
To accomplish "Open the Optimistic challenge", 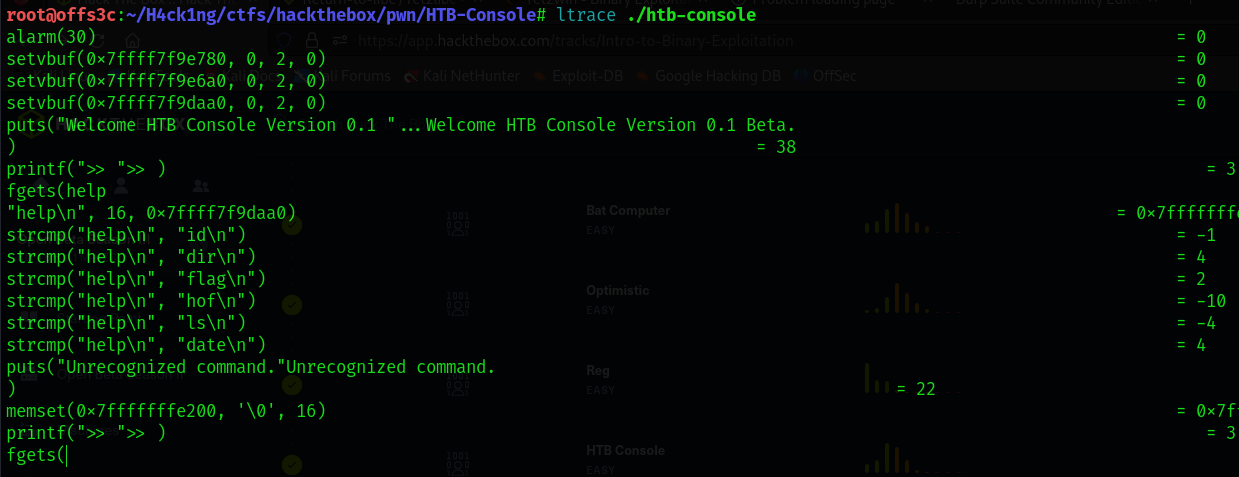I will click(x=617, y=291).
